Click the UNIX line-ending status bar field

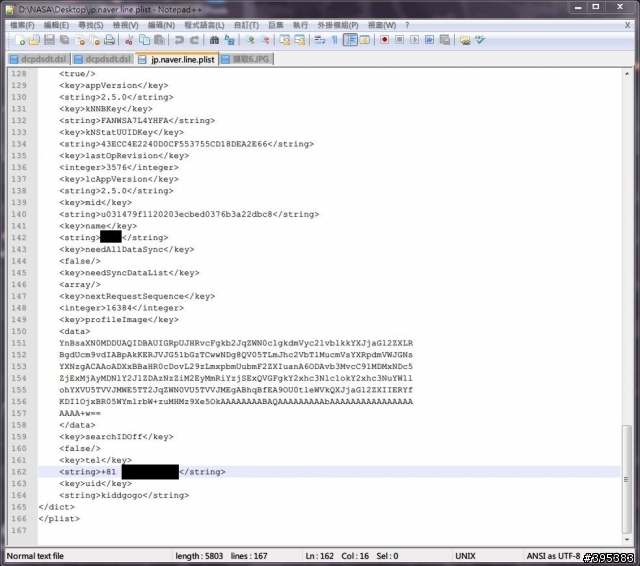click(465, 556)
